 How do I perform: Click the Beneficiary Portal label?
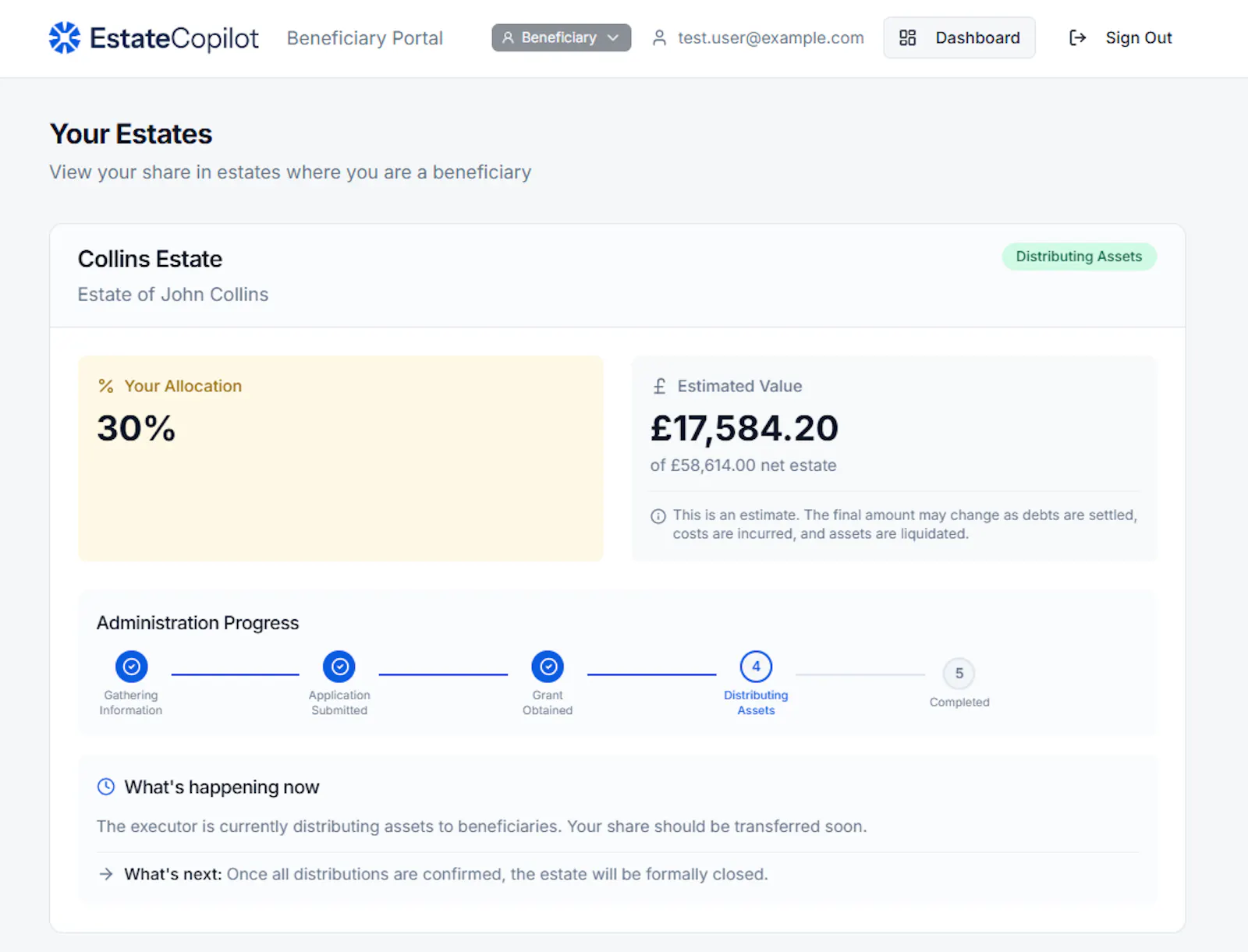click(x=364, y=38)
